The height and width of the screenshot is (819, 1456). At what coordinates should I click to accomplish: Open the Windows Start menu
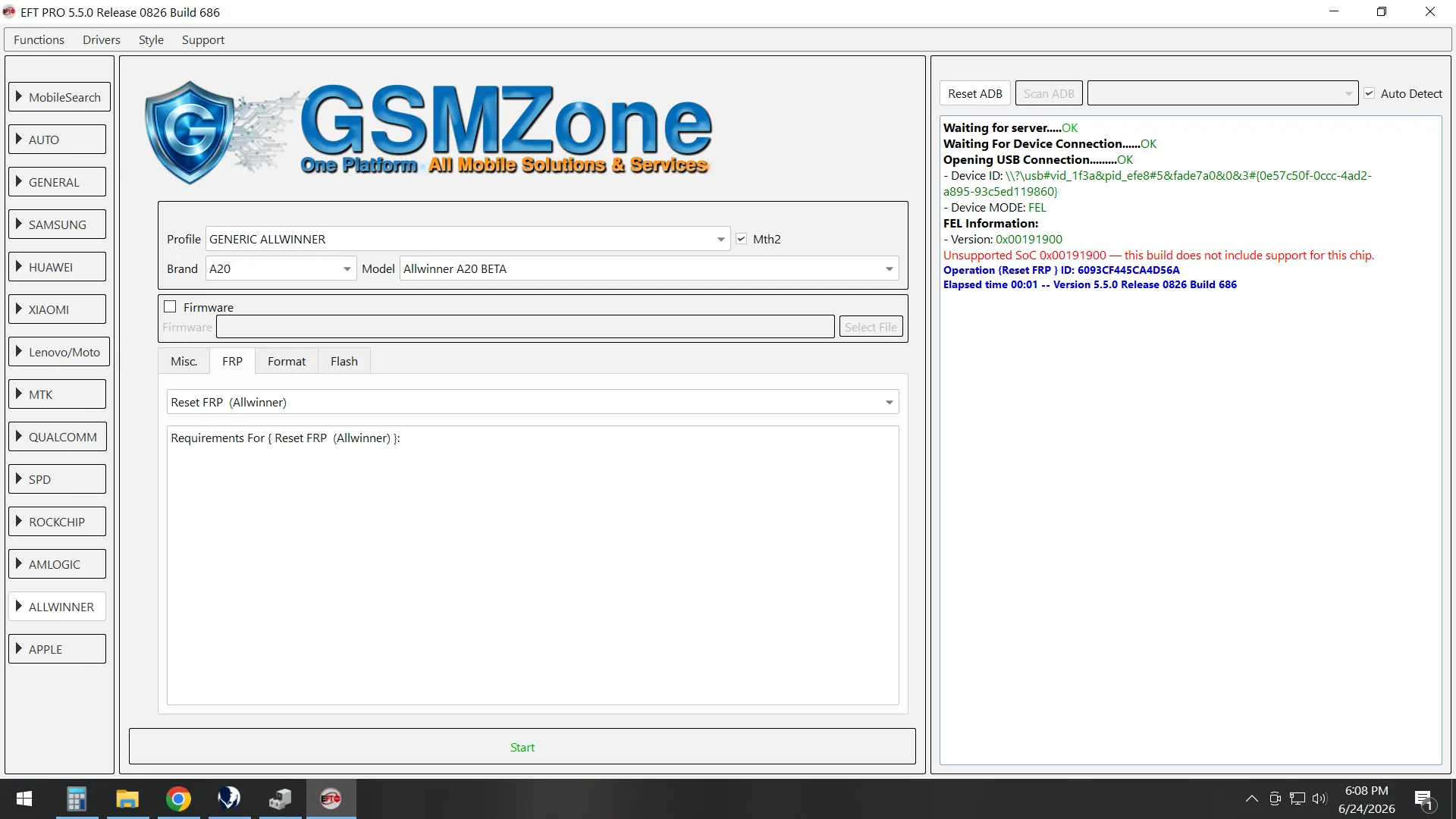24,799
